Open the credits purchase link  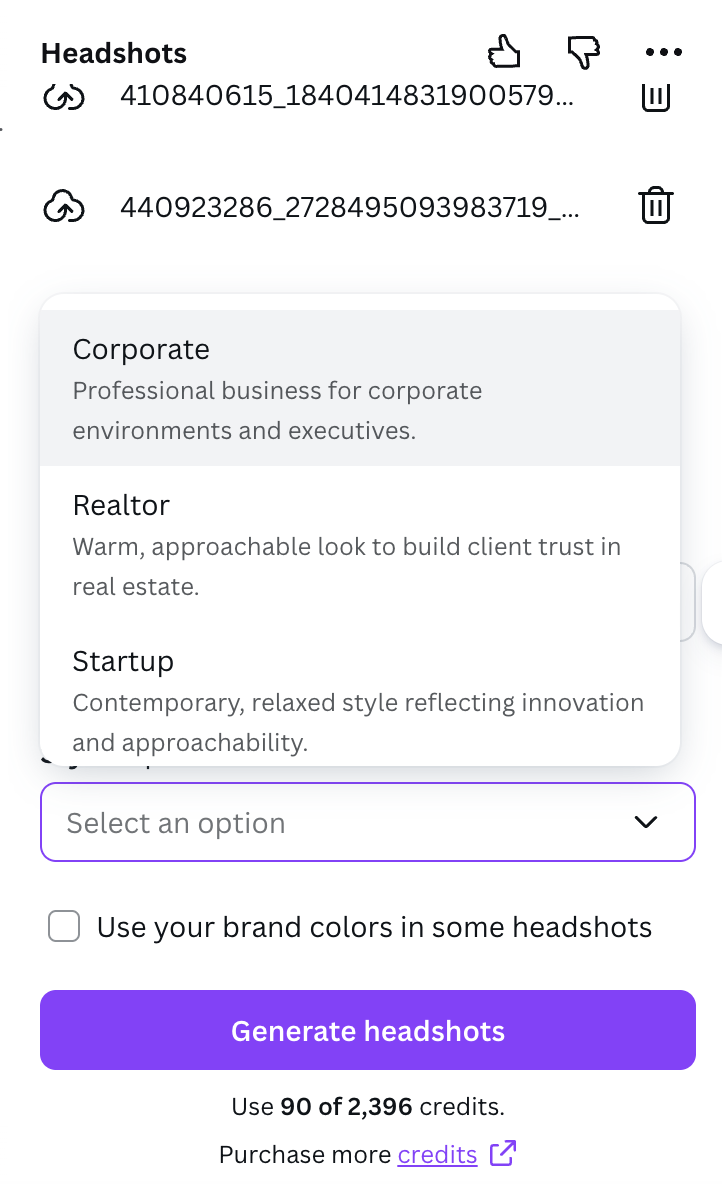pyautogui.click(x=437, y=1154)
